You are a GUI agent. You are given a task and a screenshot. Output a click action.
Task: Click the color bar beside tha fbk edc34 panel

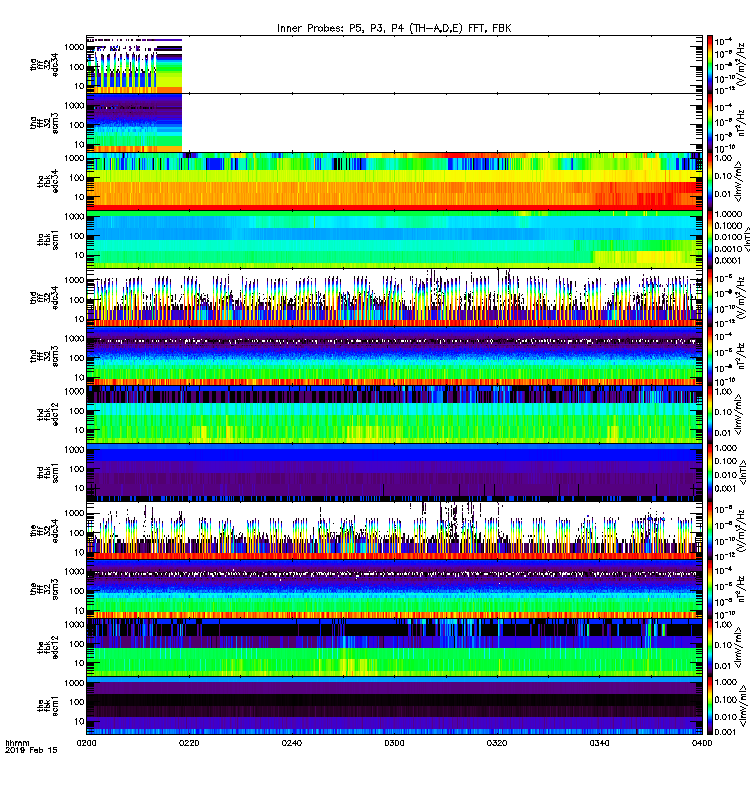(710, 181)
